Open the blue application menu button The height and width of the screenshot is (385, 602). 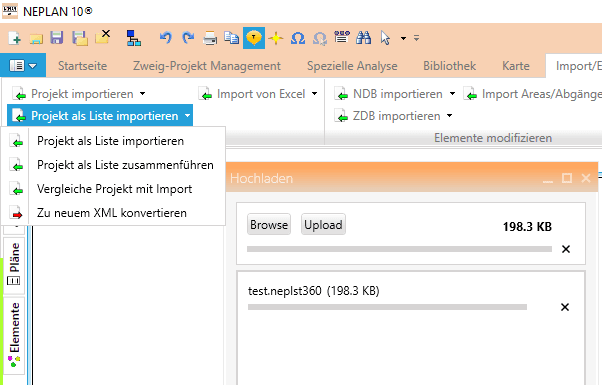click(x=23, y=66)
